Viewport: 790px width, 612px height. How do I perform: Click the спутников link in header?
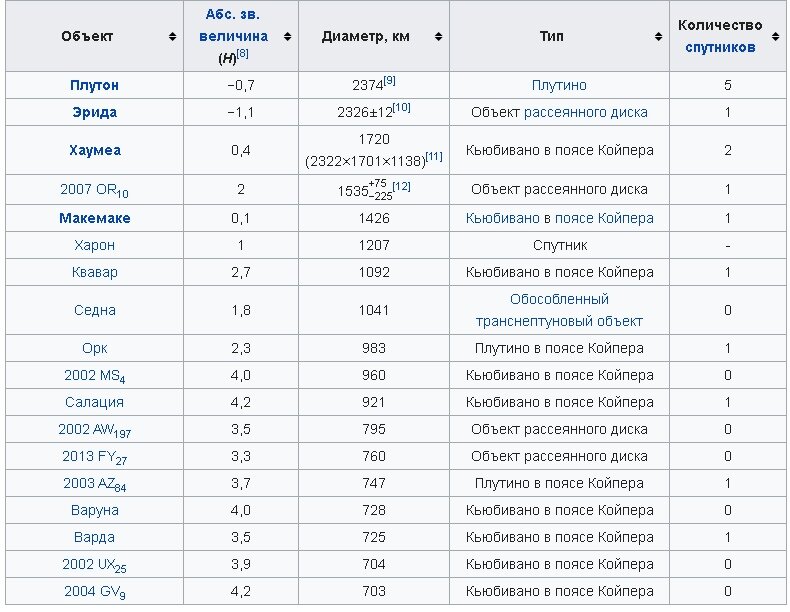[720, 47]
